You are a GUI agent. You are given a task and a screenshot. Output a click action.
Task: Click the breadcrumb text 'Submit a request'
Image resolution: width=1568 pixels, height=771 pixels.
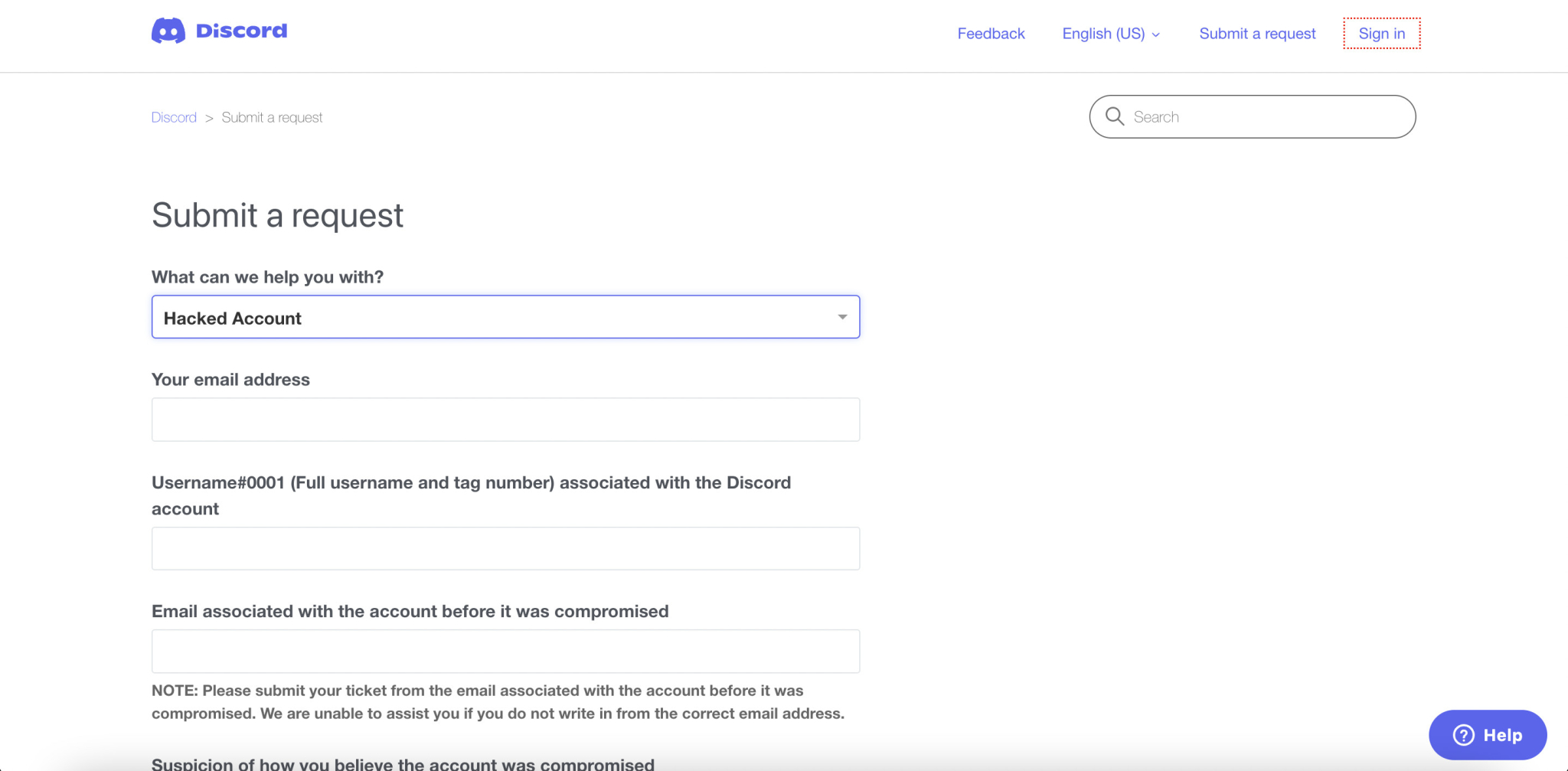coord(272,116)
